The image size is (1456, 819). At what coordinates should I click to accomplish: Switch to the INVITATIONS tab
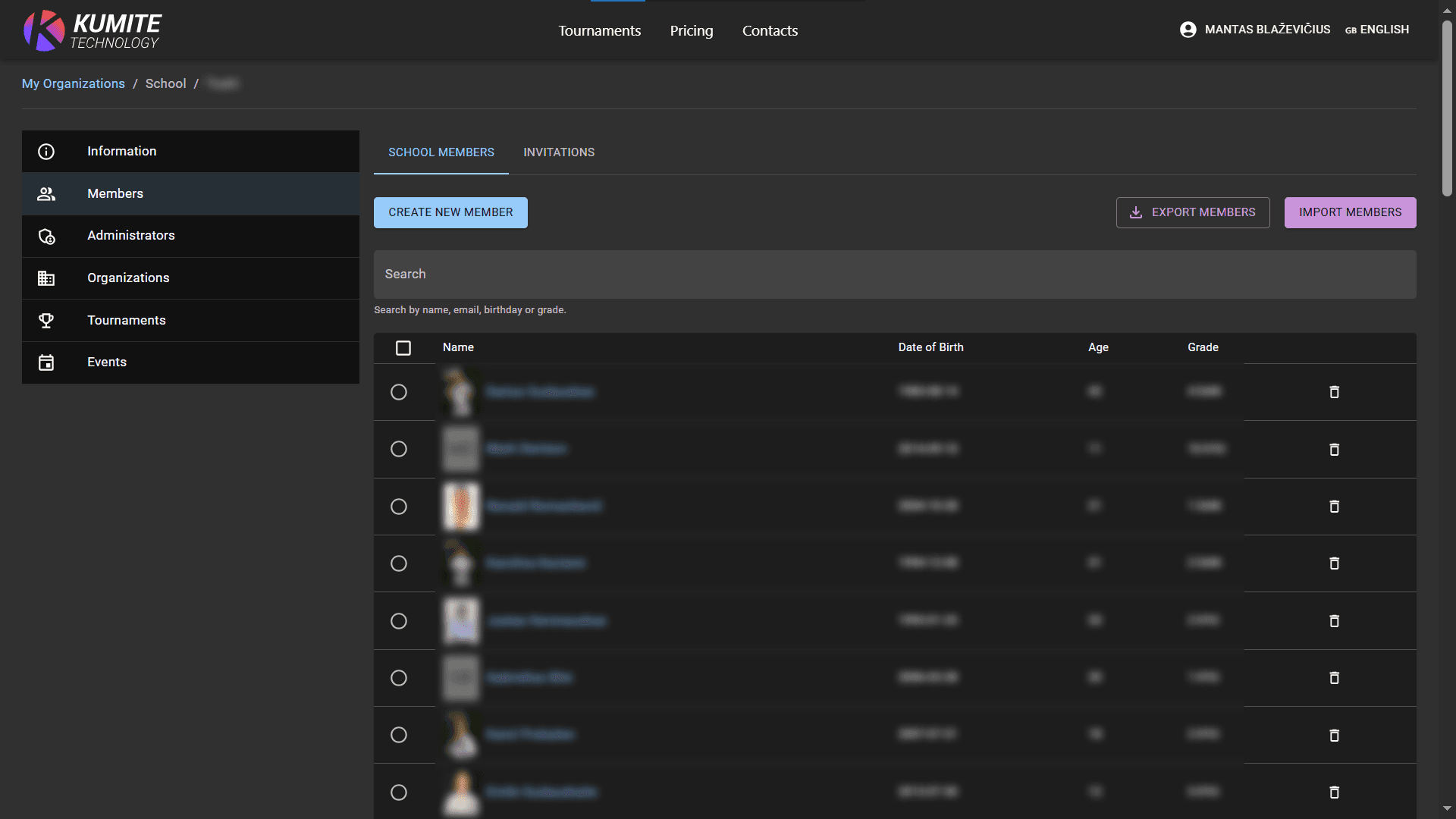[x=559, y=152]
